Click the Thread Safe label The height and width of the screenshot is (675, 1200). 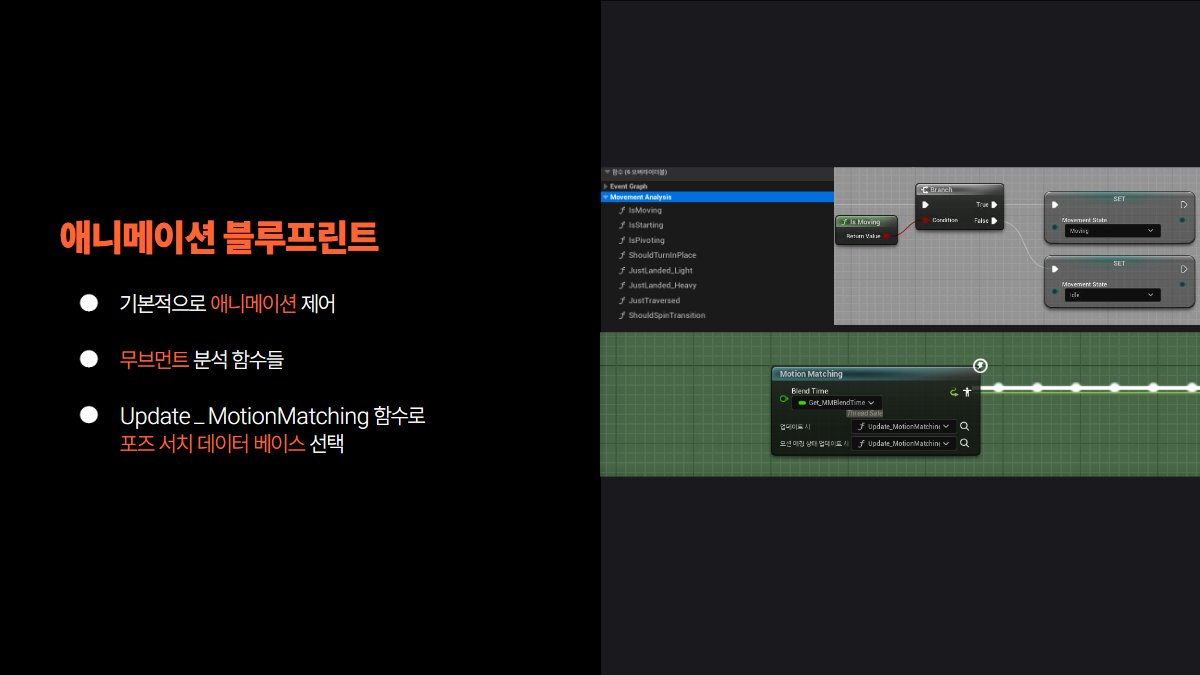[x=864, y=413]
